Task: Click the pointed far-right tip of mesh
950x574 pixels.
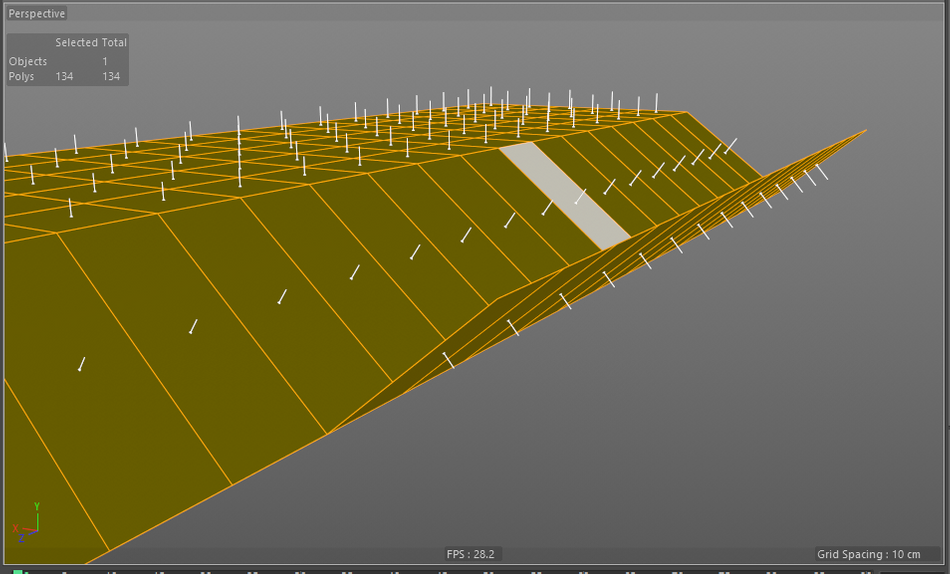Action: pos(863,131)
